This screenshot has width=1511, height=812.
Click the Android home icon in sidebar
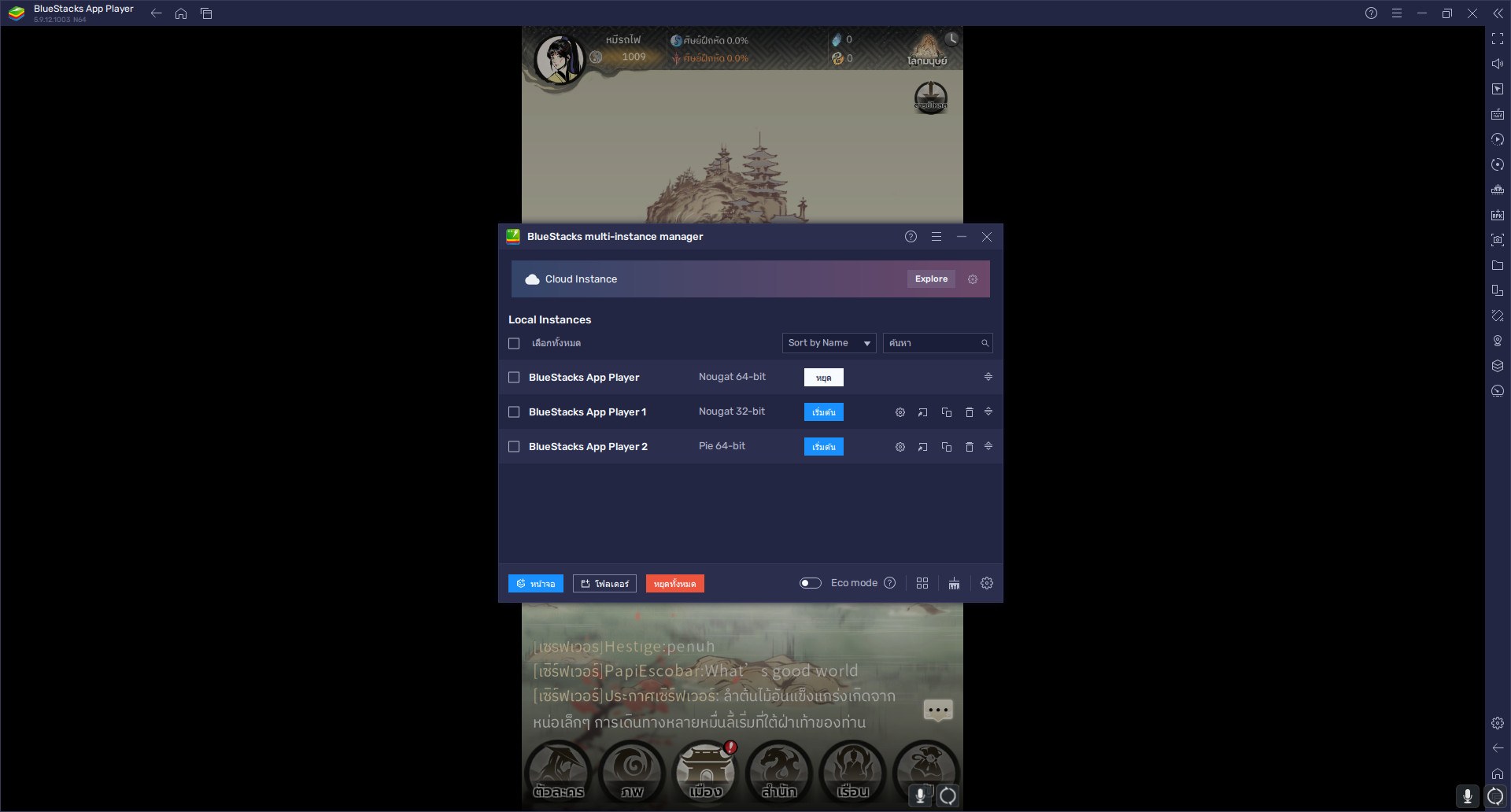click(x=1498, y=773)
